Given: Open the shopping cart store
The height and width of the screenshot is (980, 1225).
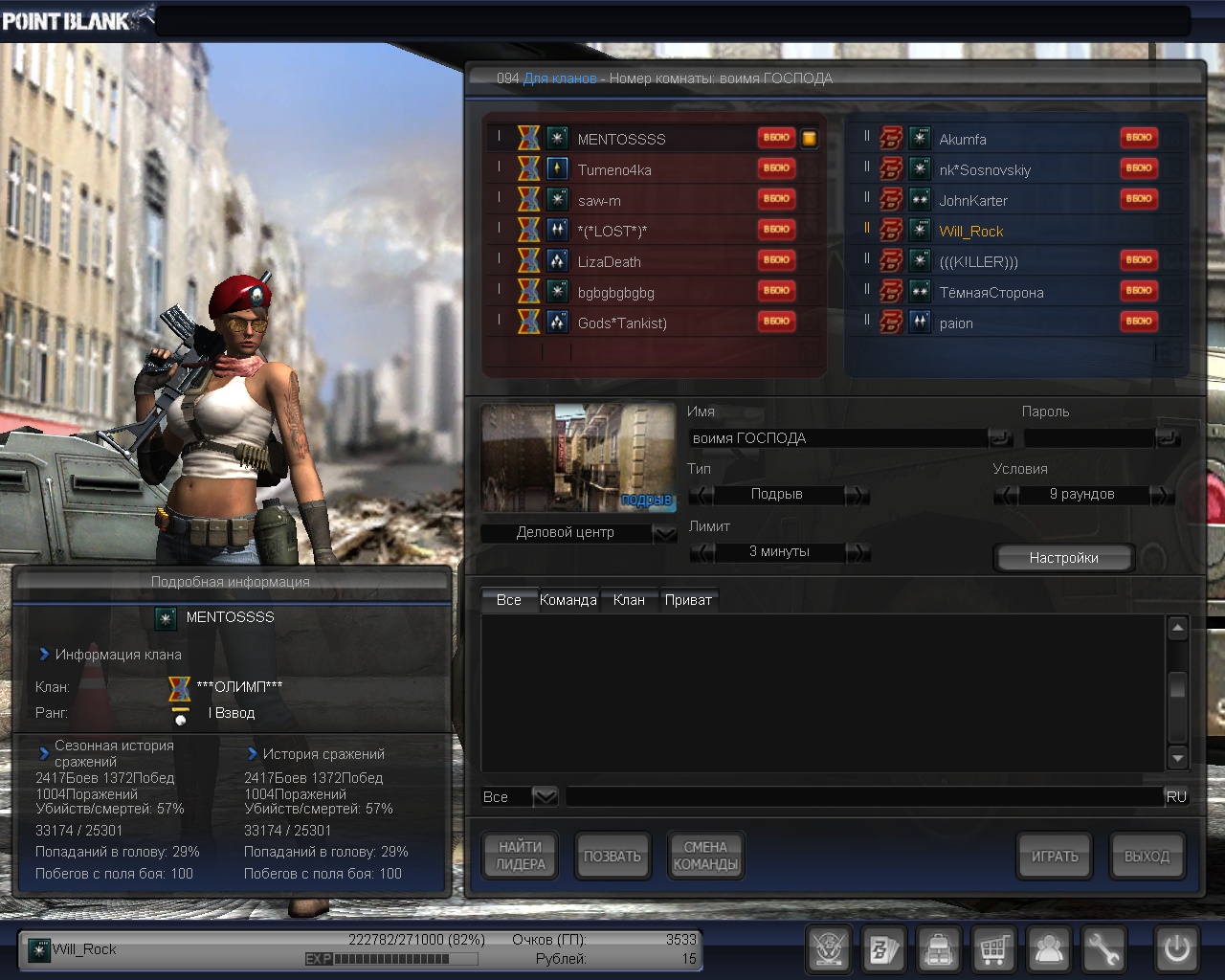Looking at the screenshot, I should click(x=993, y=949).
